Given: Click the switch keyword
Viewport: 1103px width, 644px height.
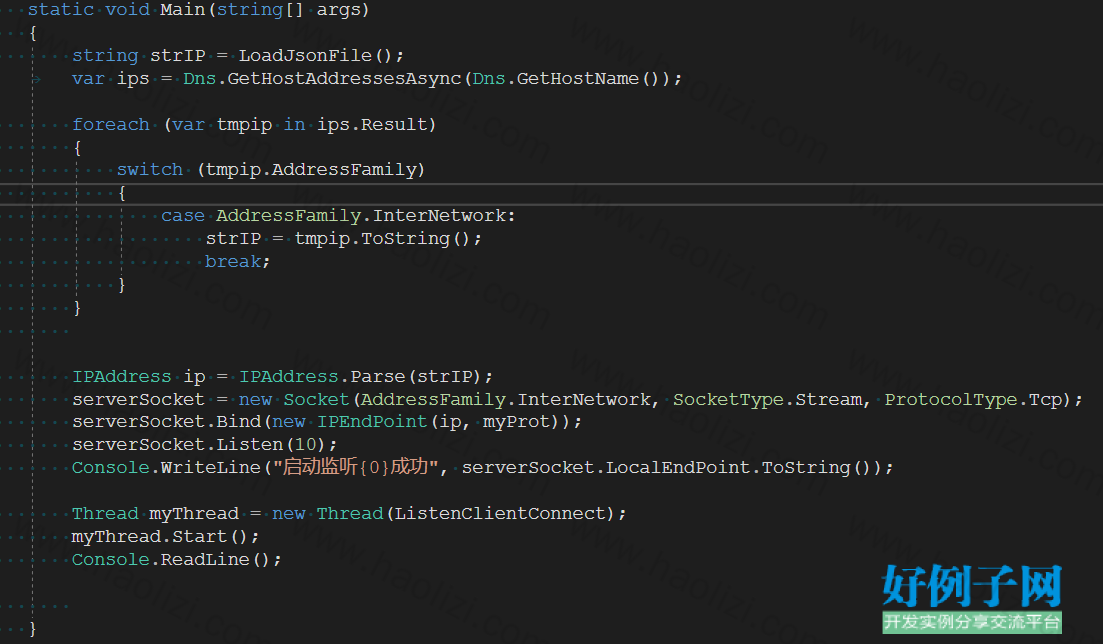Looking at the screenshot, I should tap(150, 170).
